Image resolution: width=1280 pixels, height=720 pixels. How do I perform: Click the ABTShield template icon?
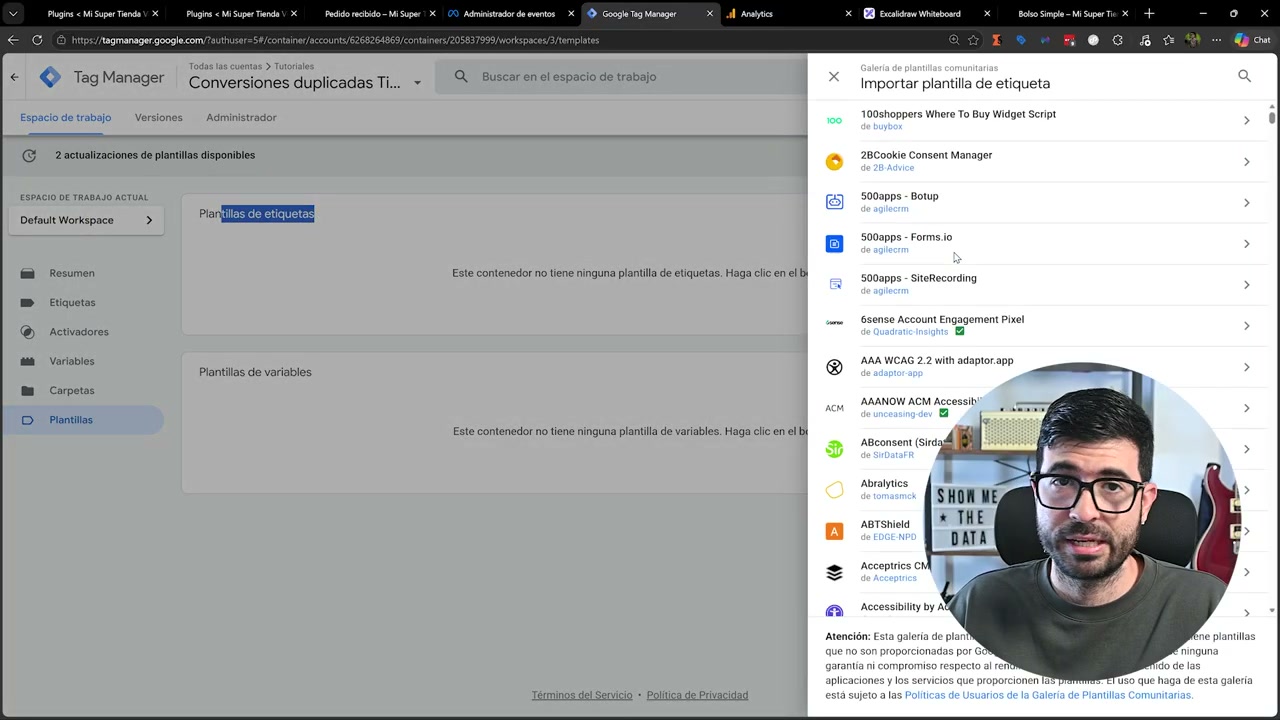pos(834,531)
